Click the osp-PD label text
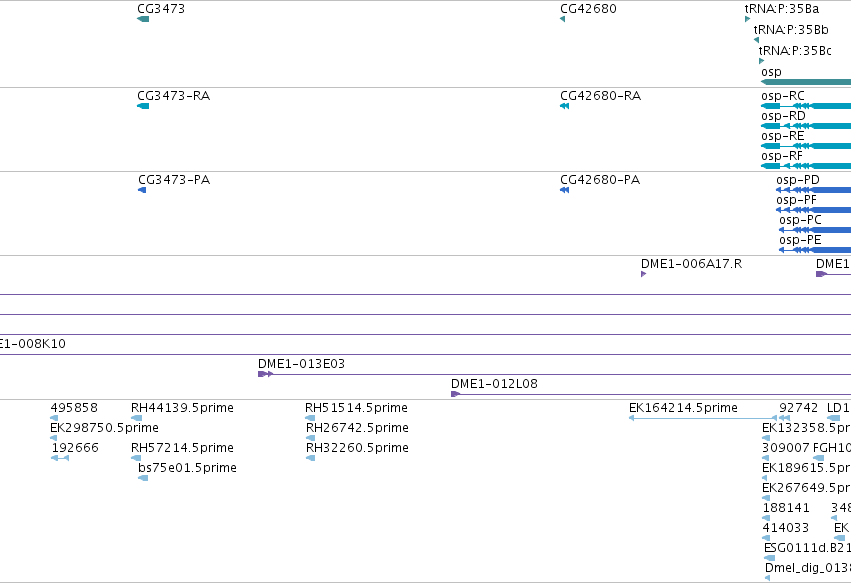The height and width of the screenshot is (583, 851). pos(798,180)
